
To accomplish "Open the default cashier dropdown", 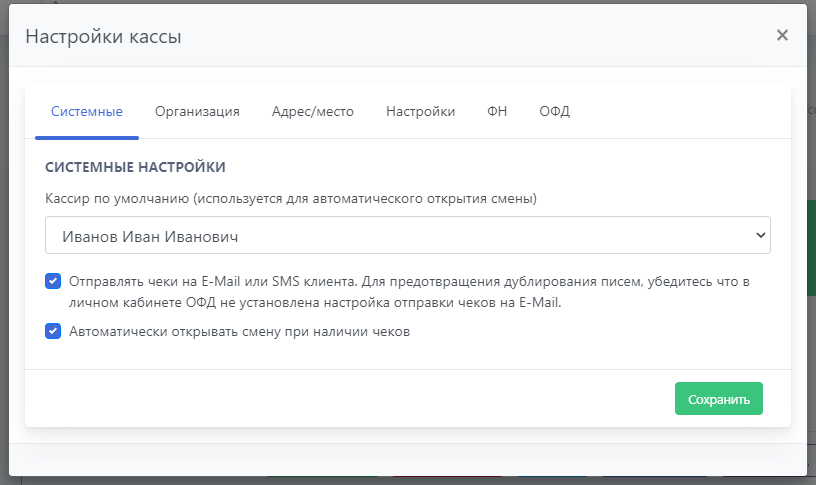I will click(407, 235).
